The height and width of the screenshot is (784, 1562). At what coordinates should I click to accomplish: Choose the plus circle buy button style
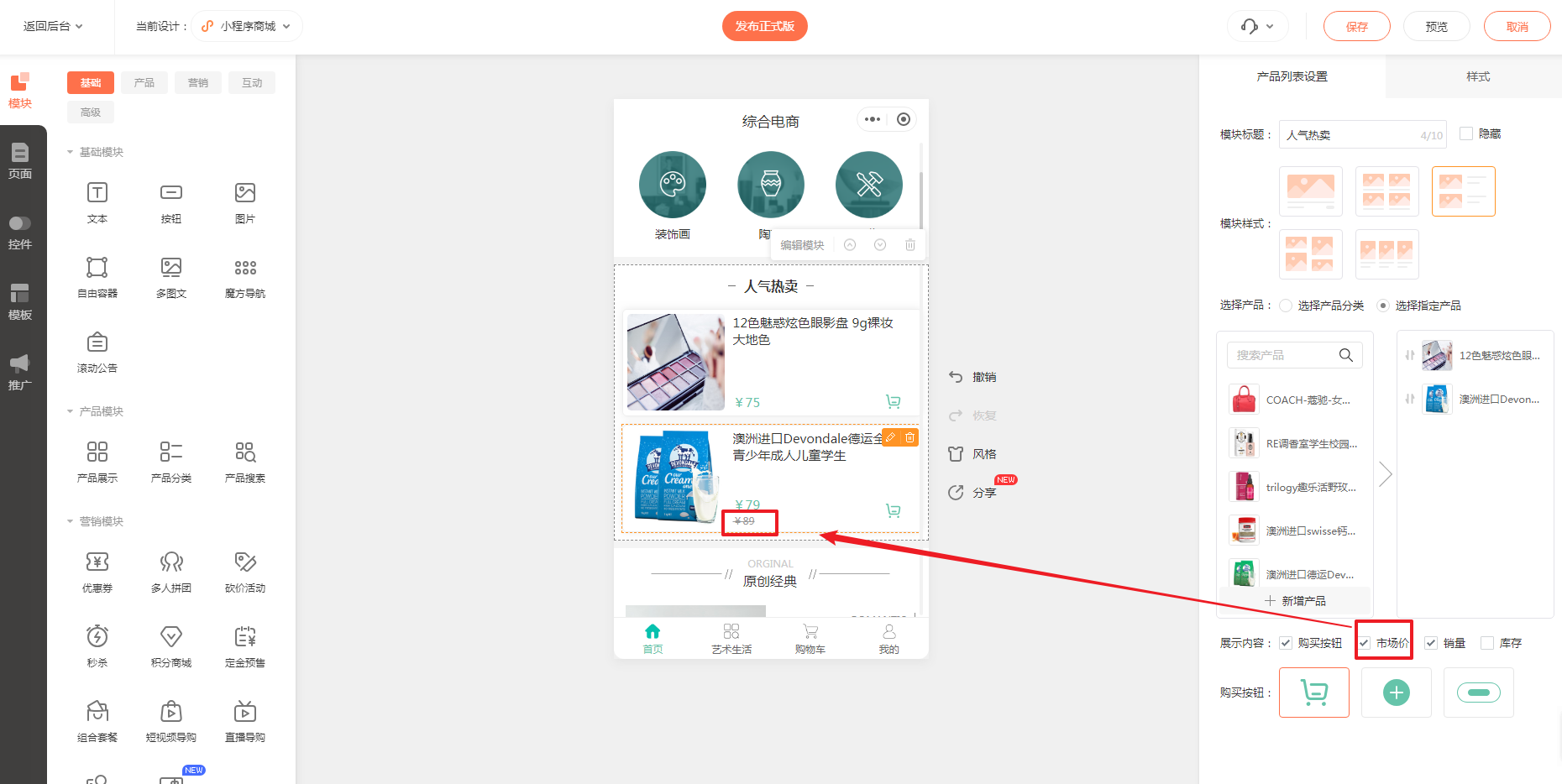[1397, 693]
